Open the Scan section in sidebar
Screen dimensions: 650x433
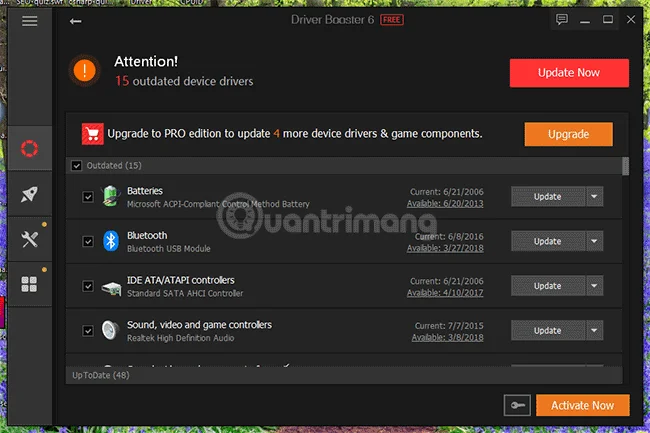[x=29, y=148]
